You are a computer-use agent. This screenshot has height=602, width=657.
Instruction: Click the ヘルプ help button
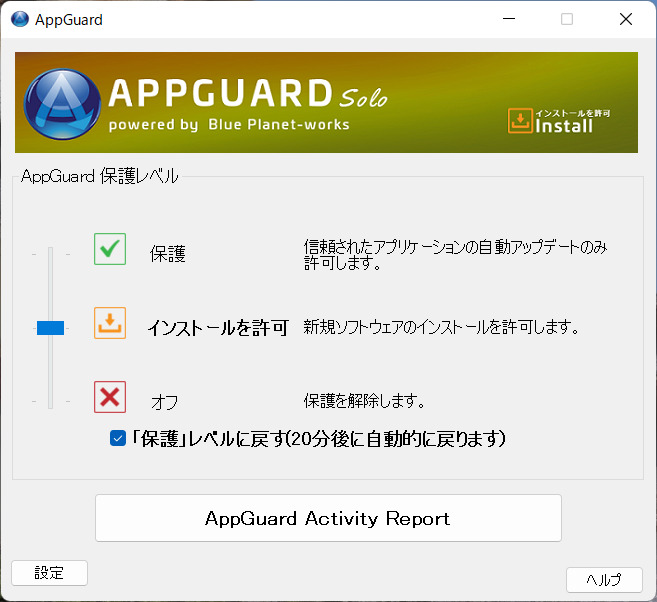(604, 580)
